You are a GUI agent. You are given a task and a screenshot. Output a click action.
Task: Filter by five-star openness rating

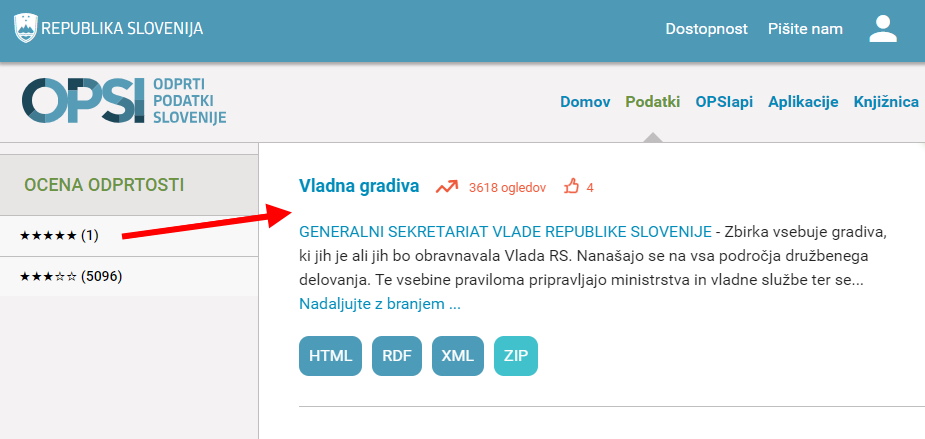pyautogui.click(x=59, y=235)
